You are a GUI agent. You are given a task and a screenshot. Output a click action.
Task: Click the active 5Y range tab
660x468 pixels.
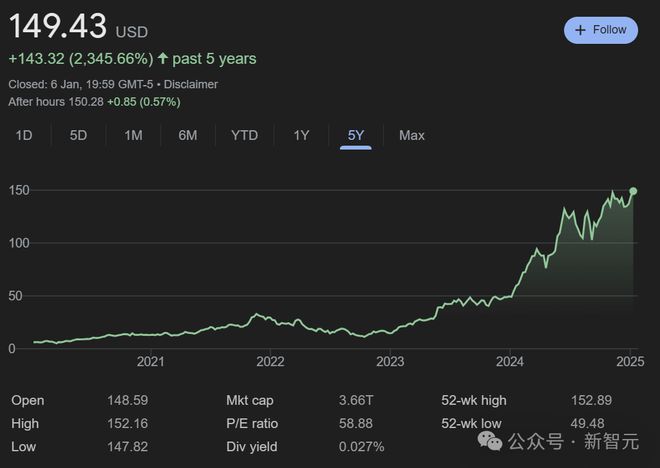[x=355, y=135]
